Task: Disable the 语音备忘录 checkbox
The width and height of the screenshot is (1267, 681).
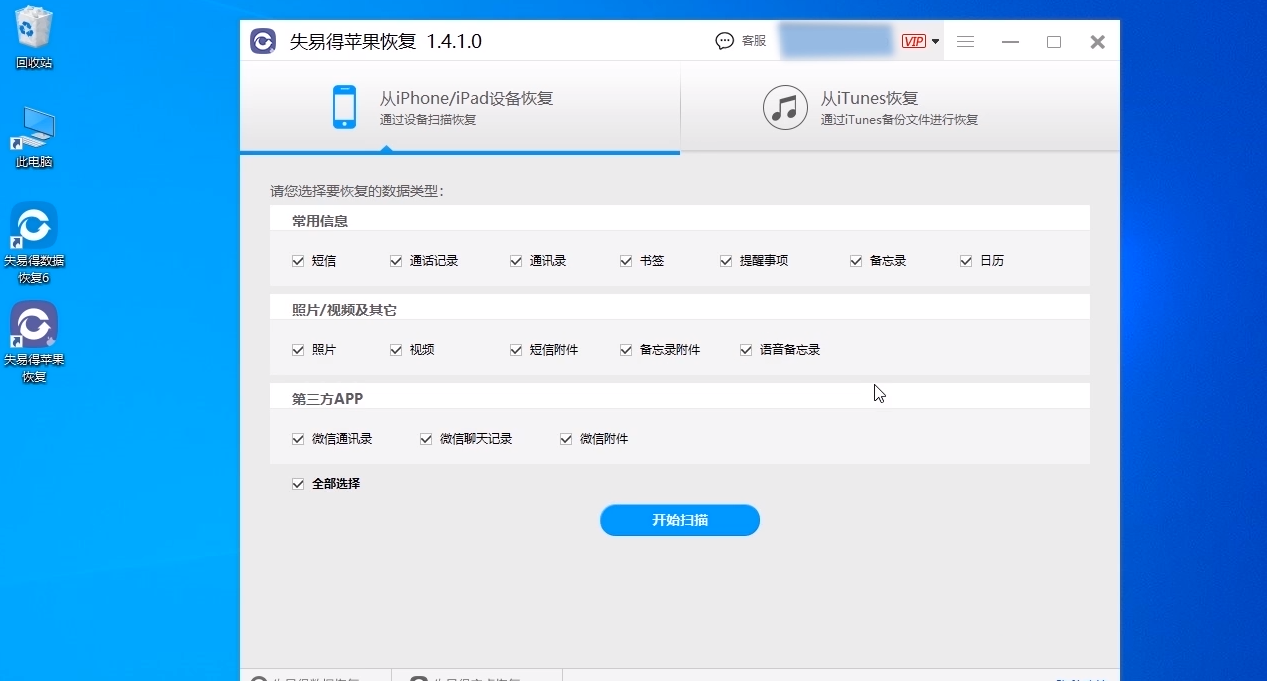Action: 746,350
